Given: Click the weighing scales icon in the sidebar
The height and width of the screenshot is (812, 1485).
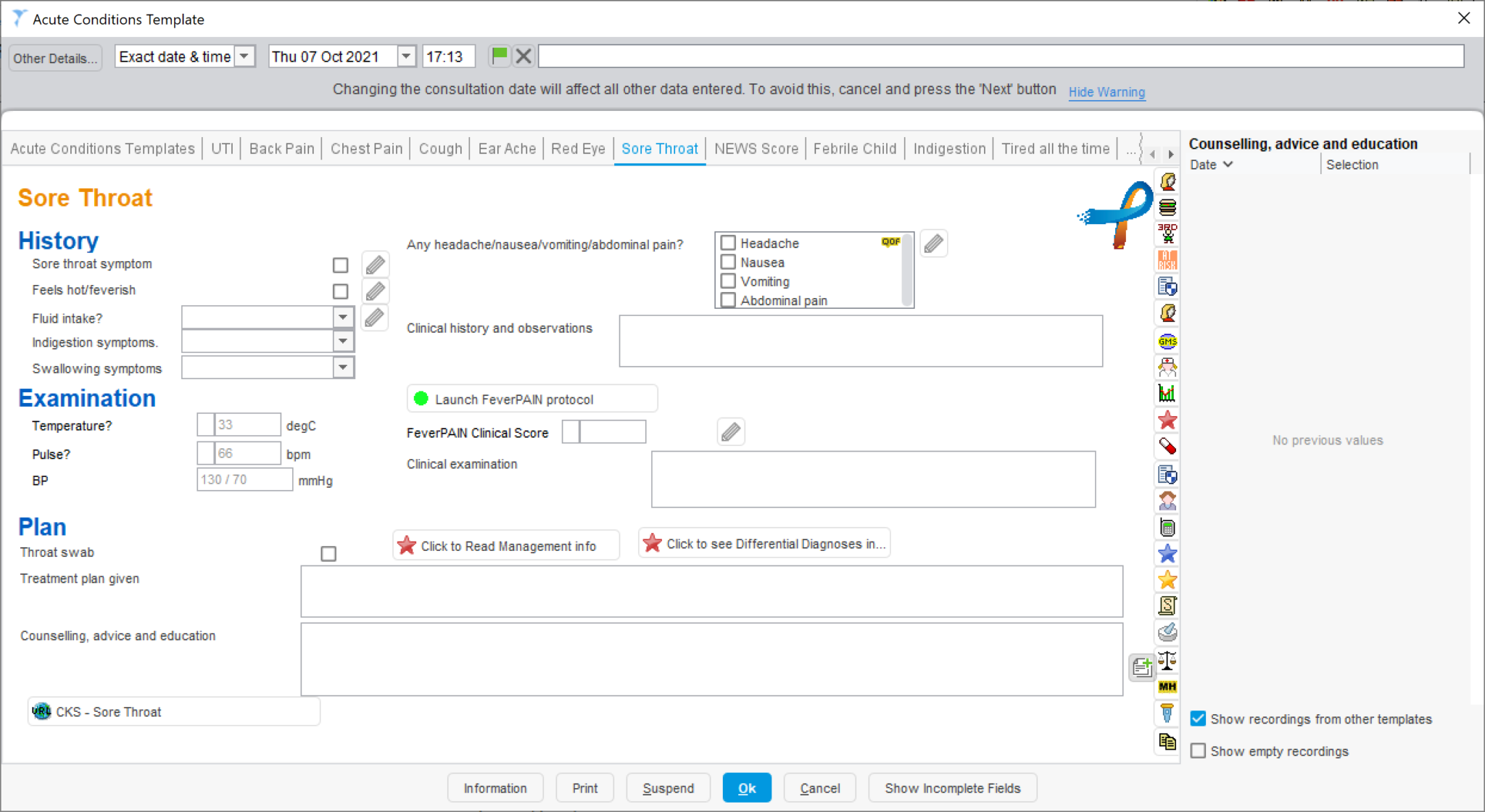Looking at the screenshot, I should point(1167,660).
